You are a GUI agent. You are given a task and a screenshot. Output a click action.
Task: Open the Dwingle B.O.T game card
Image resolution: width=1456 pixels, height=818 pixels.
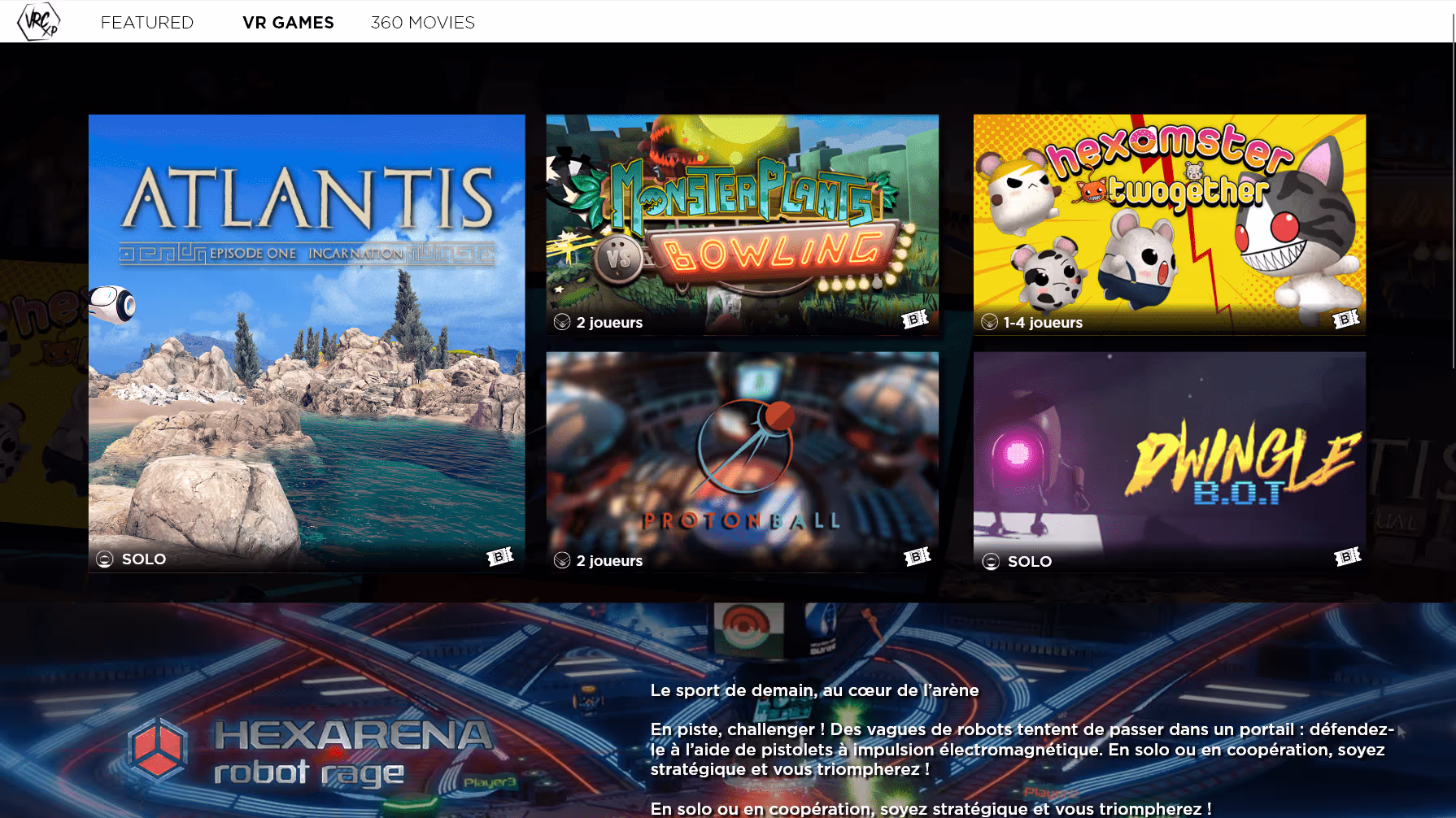coord(1170,462)
